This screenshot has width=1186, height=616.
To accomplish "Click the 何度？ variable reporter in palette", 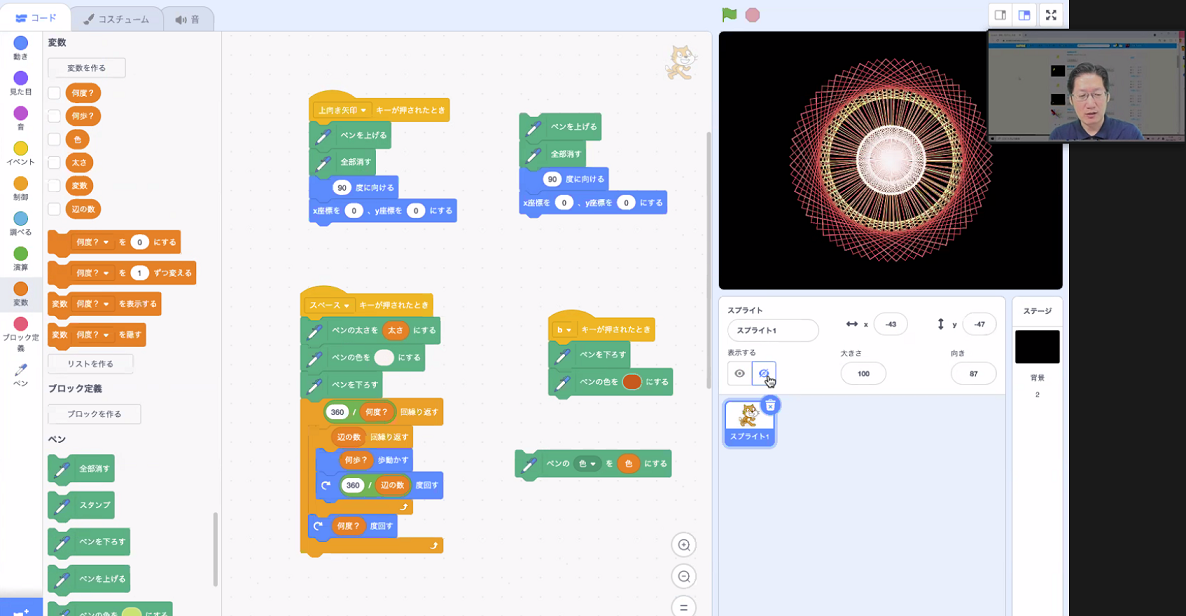I will [82, 93].
